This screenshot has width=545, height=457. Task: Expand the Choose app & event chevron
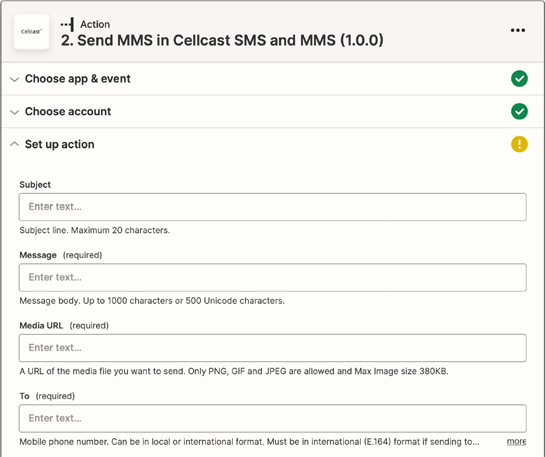14,79
